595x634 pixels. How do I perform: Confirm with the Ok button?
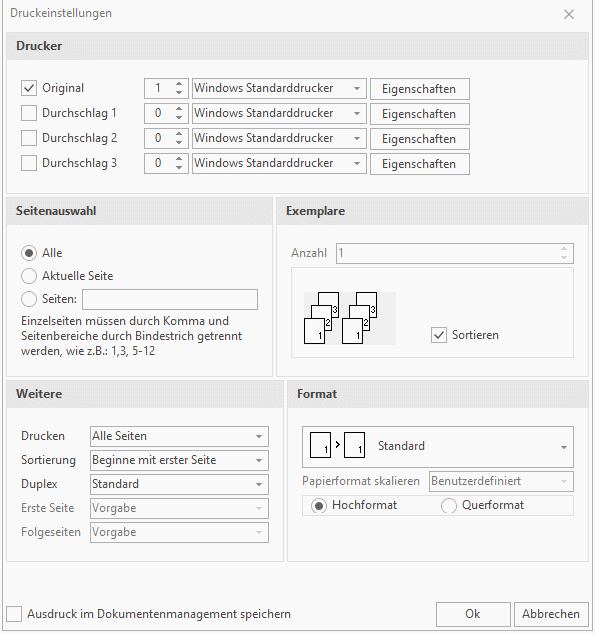point(473,614)
